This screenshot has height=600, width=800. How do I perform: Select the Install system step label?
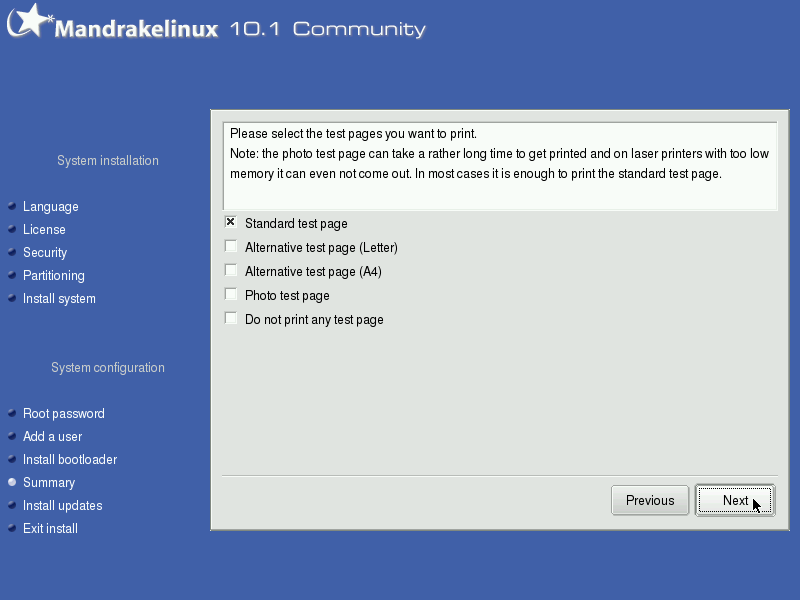(x=59, y=298)
